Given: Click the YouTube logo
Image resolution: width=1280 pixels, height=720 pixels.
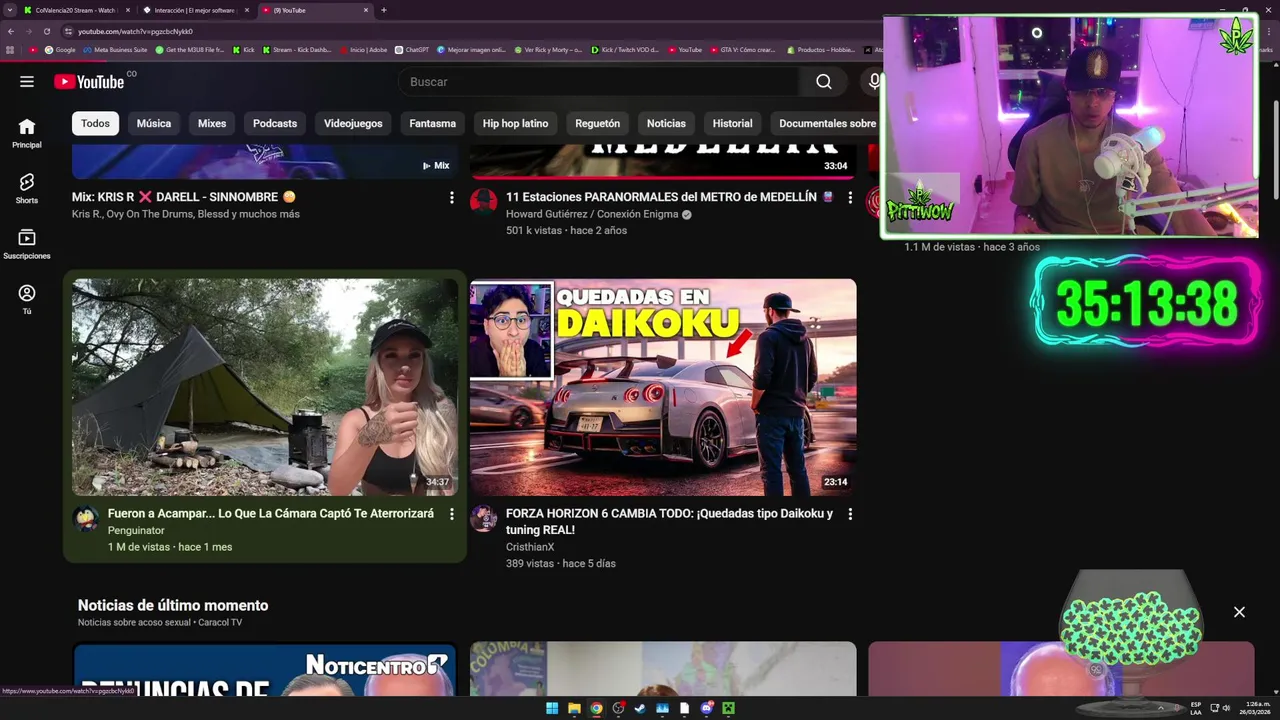Looking at the screenshot, I should (89, 82).
